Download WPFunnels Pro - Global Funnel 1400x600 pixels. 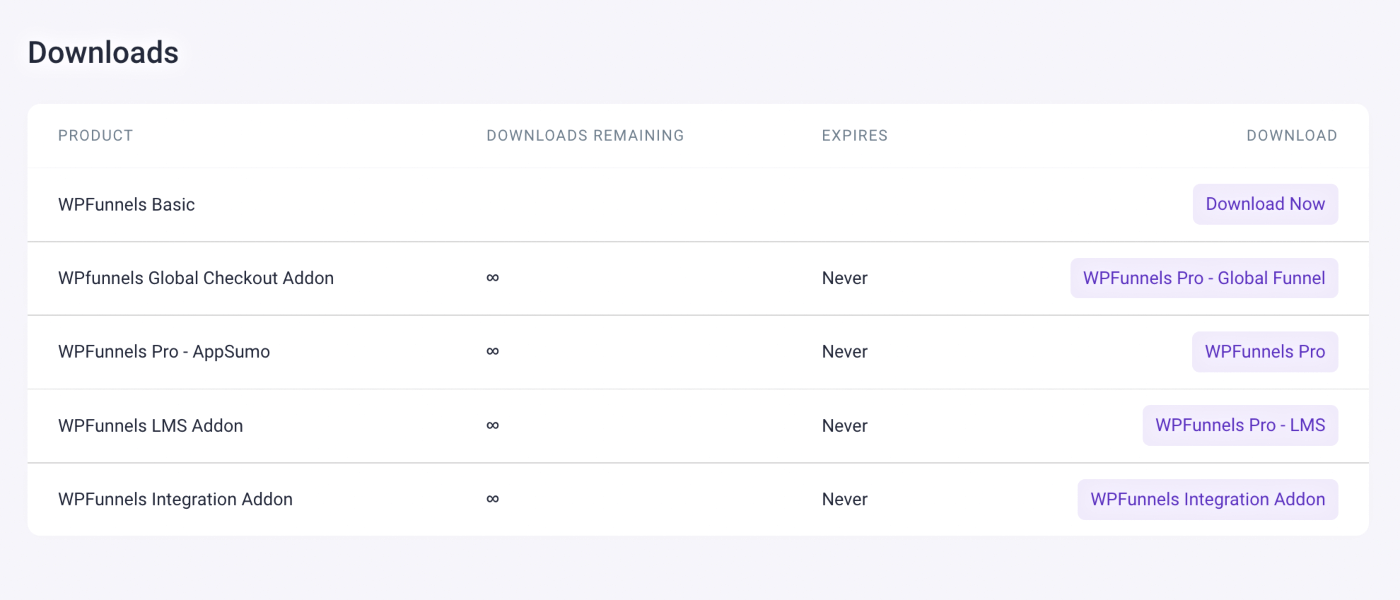1204,278
